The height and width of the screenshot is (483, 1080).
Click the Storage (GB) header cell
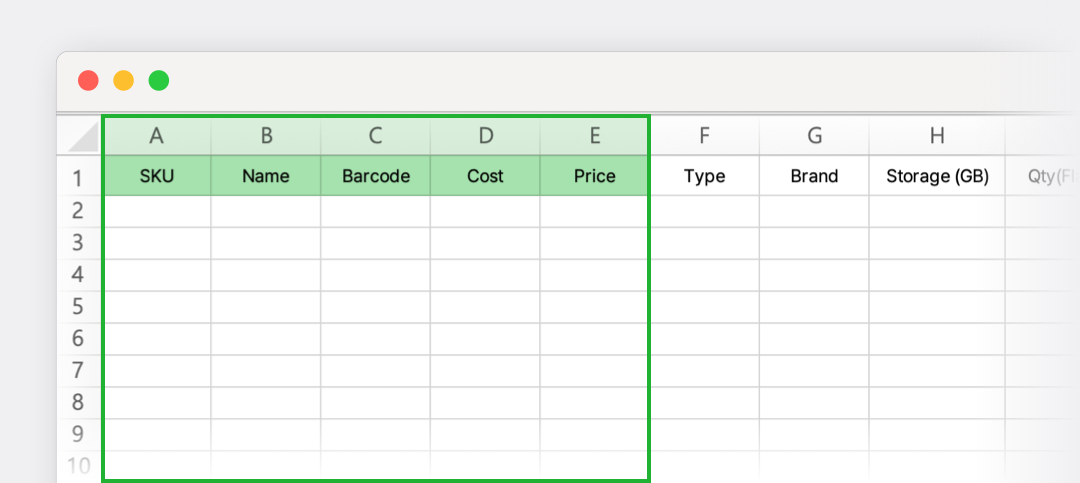coord(937,176)
